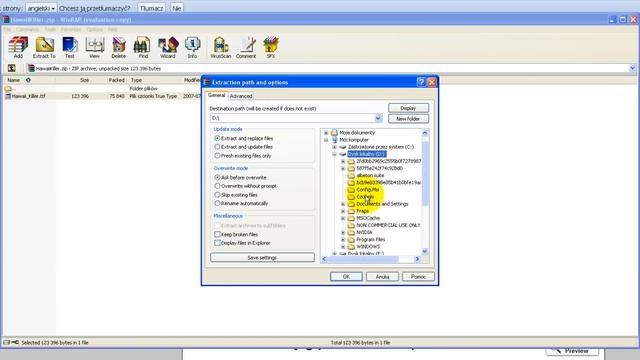Image resolution: width=640 pixels, height=360 pixels.
Task: Open the Help menu in WinRAR
Action: [113, 29]
